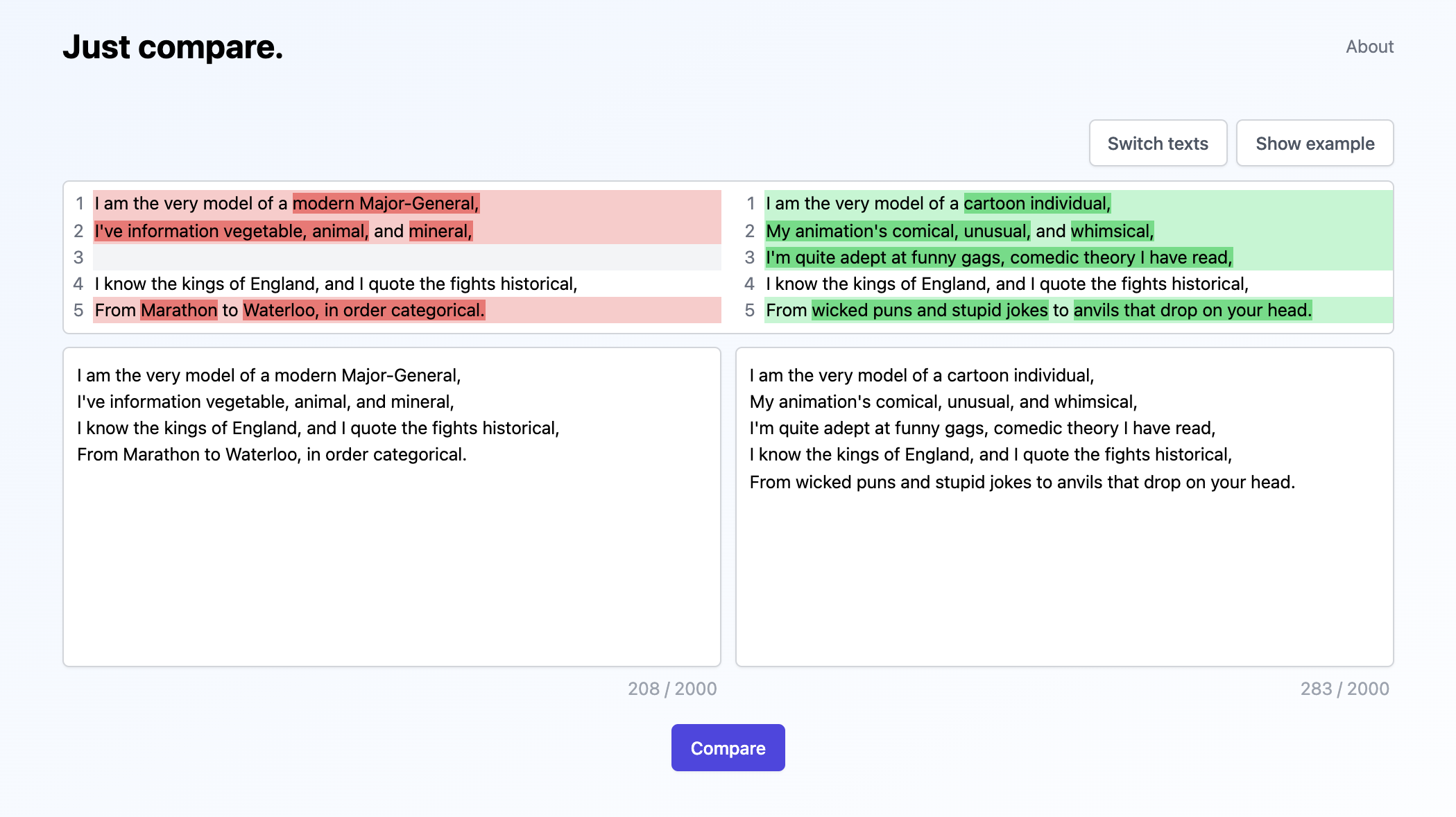Image resolution: width=1456 pixels, height=817 pixels.
Task: Click the Just compare. site title
Action: pyautogui.click(x=173, y=47)
